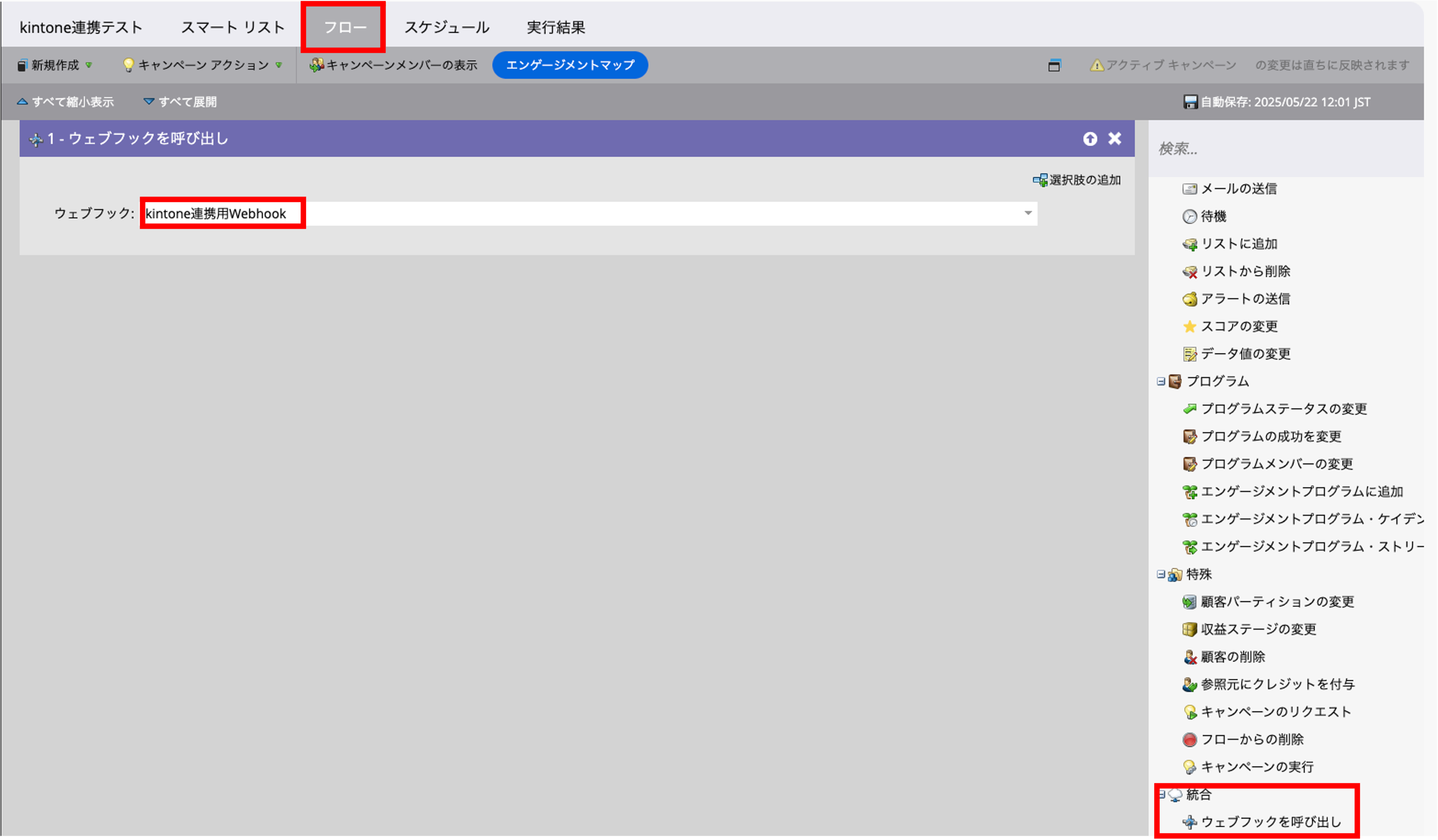Select リストに追加 icon
This screenshot has width=1438, height=840.
(1189, 244)
